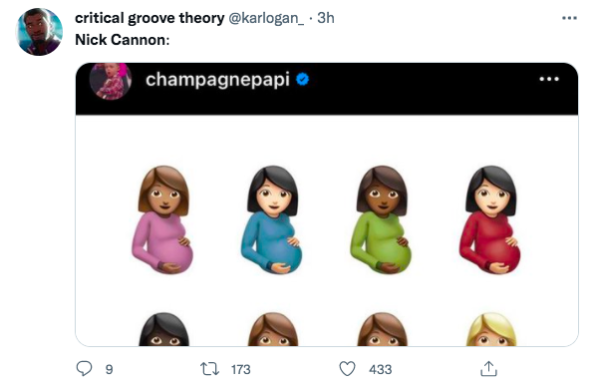595x391 pixels.
Task: Open the champagnepapi post's three-dot options
Action: coord(549,79)
